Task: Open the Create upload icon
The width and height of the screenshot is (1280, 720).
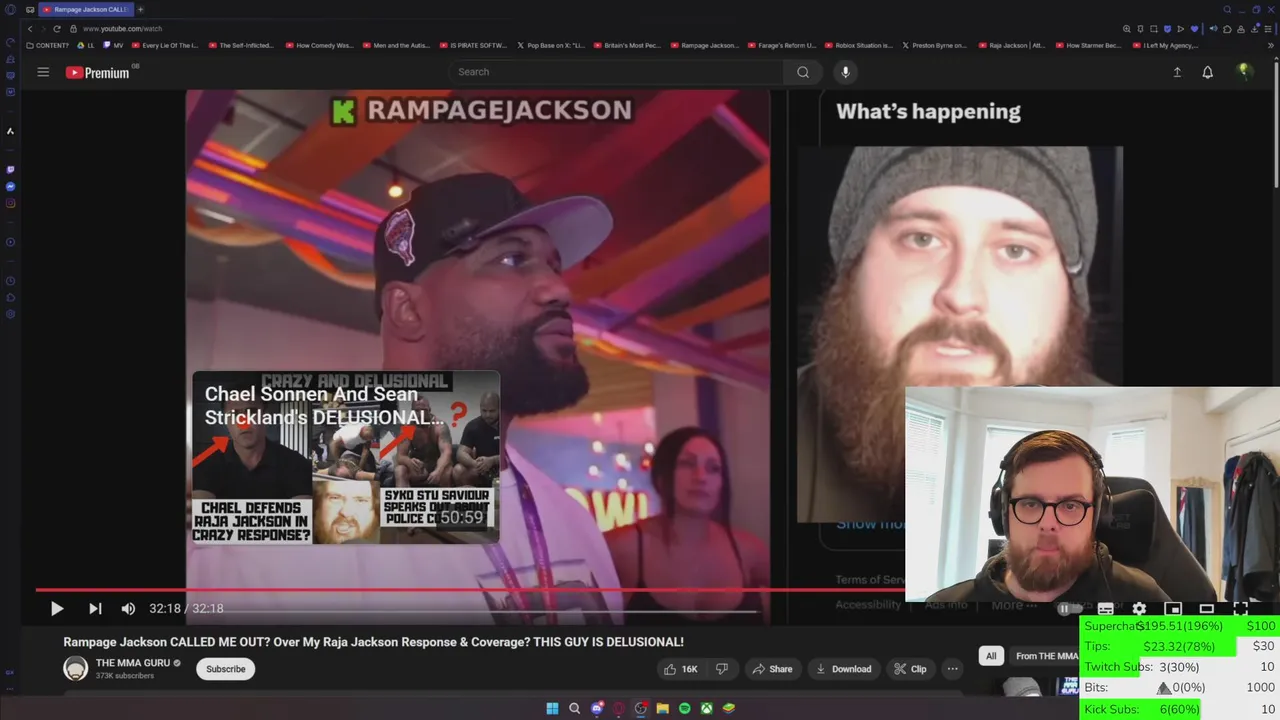Action: pos(1177,72)
